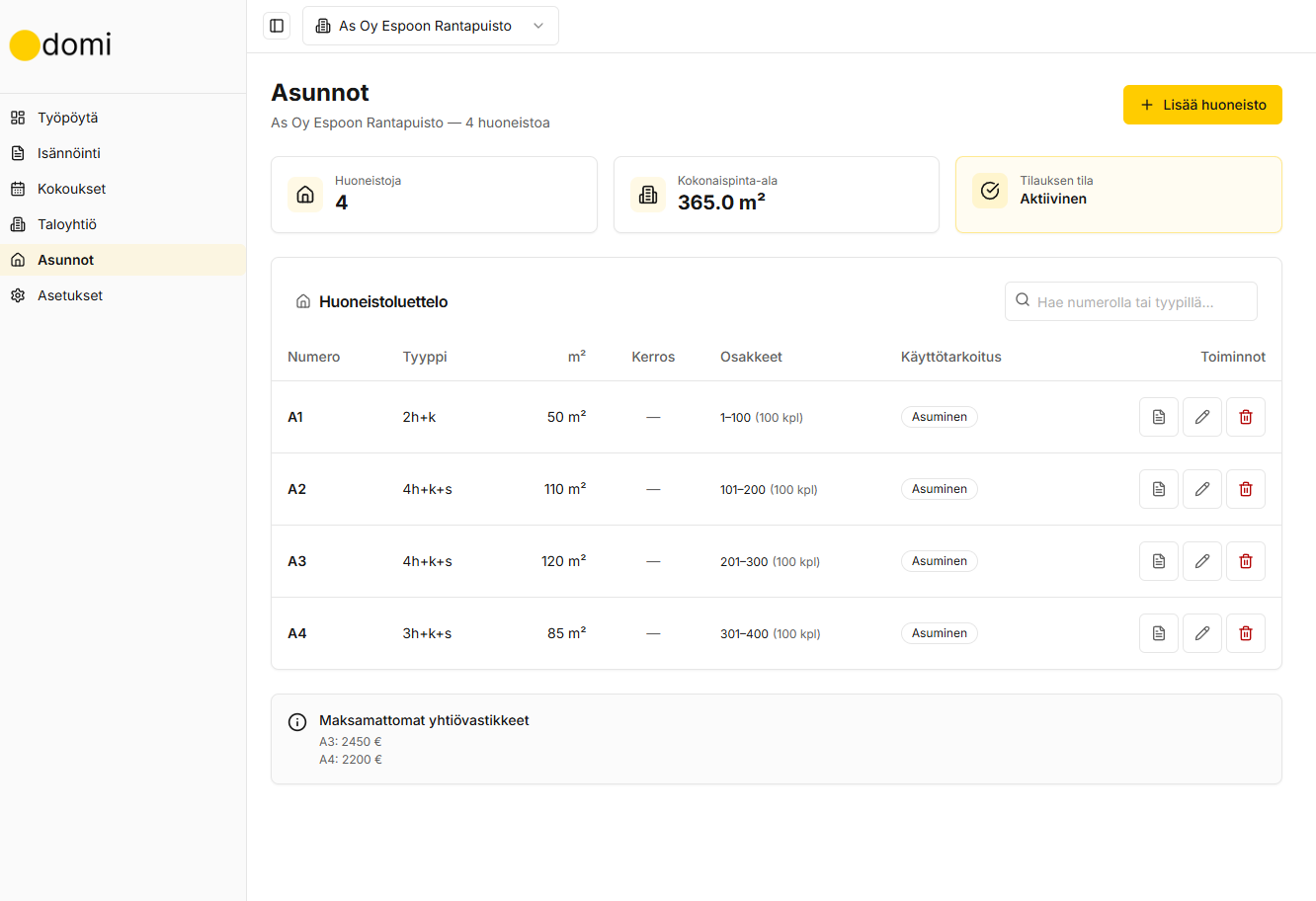Click the 120 m² area value
1316x901 pixels.
563,561
